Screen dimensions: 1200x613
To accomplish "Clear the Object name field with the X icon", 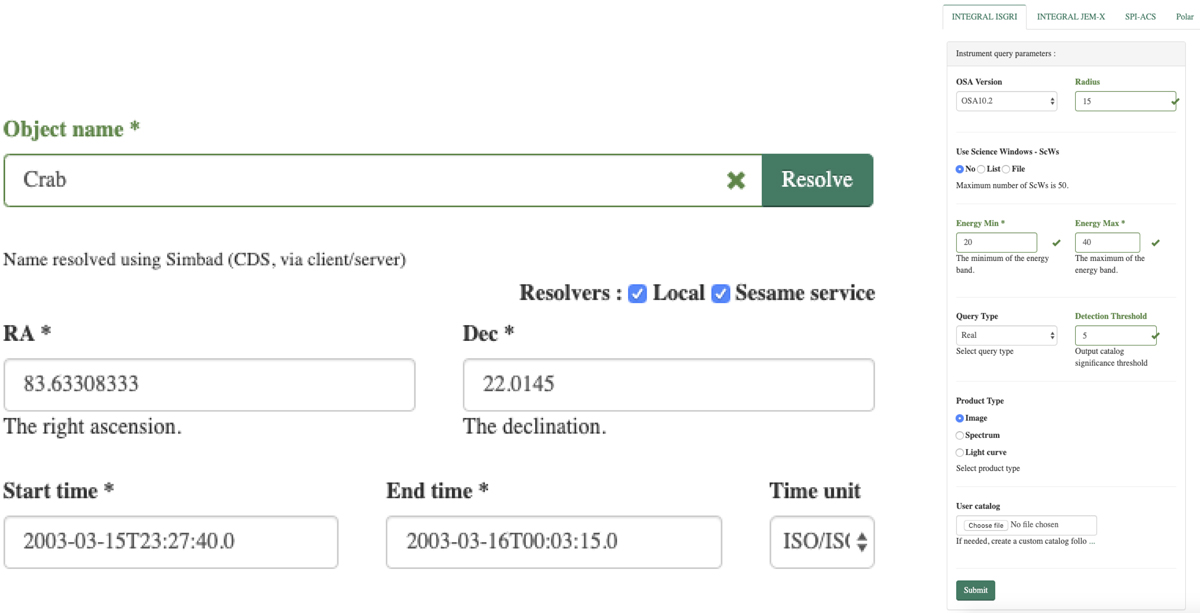I will pos(736,180).
